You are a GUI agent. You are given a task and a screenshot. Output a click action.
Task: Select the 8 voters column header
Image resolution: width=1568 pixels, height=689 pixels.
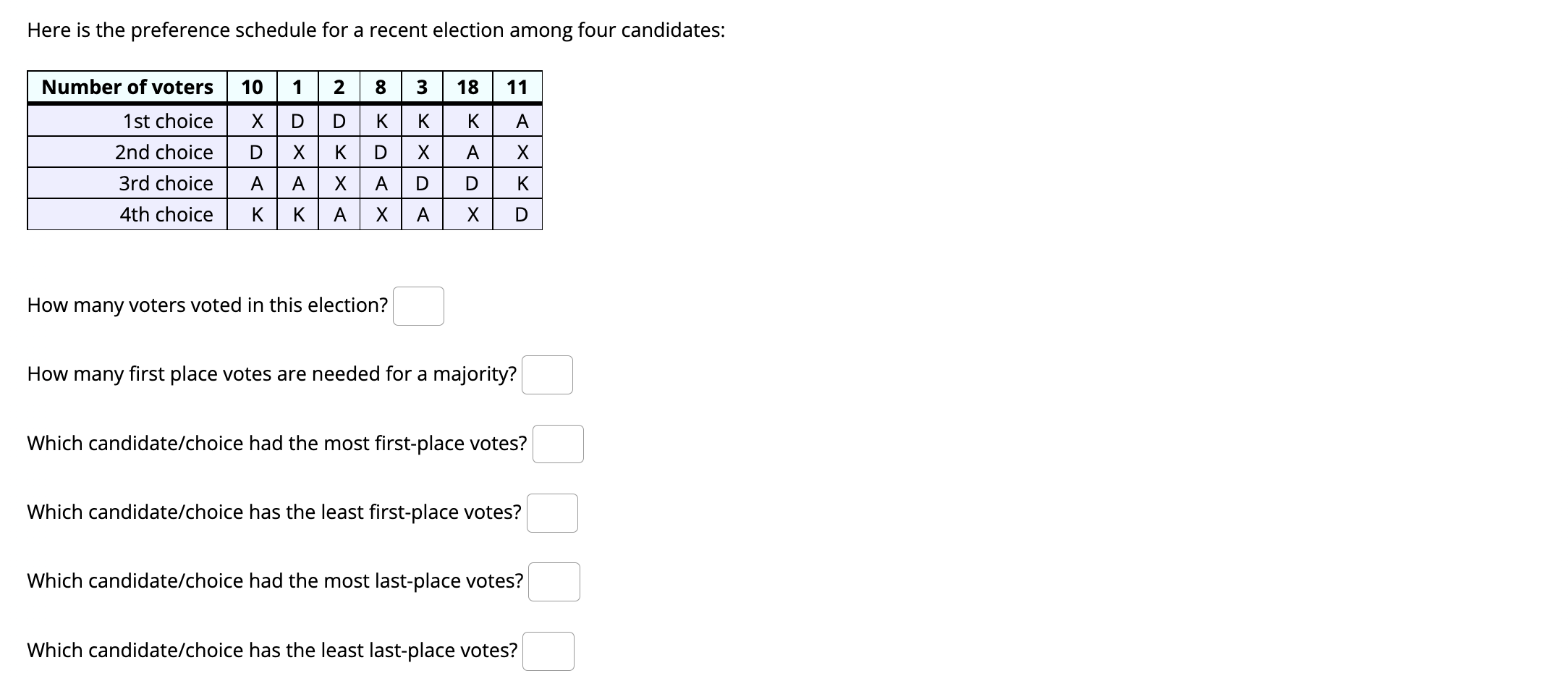click(381, 88)
